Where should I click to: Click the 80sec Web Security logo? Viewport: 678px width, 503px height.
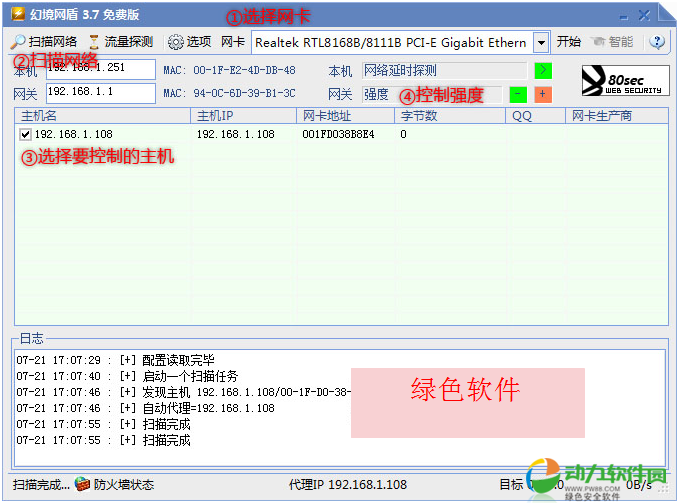(625, 81)
